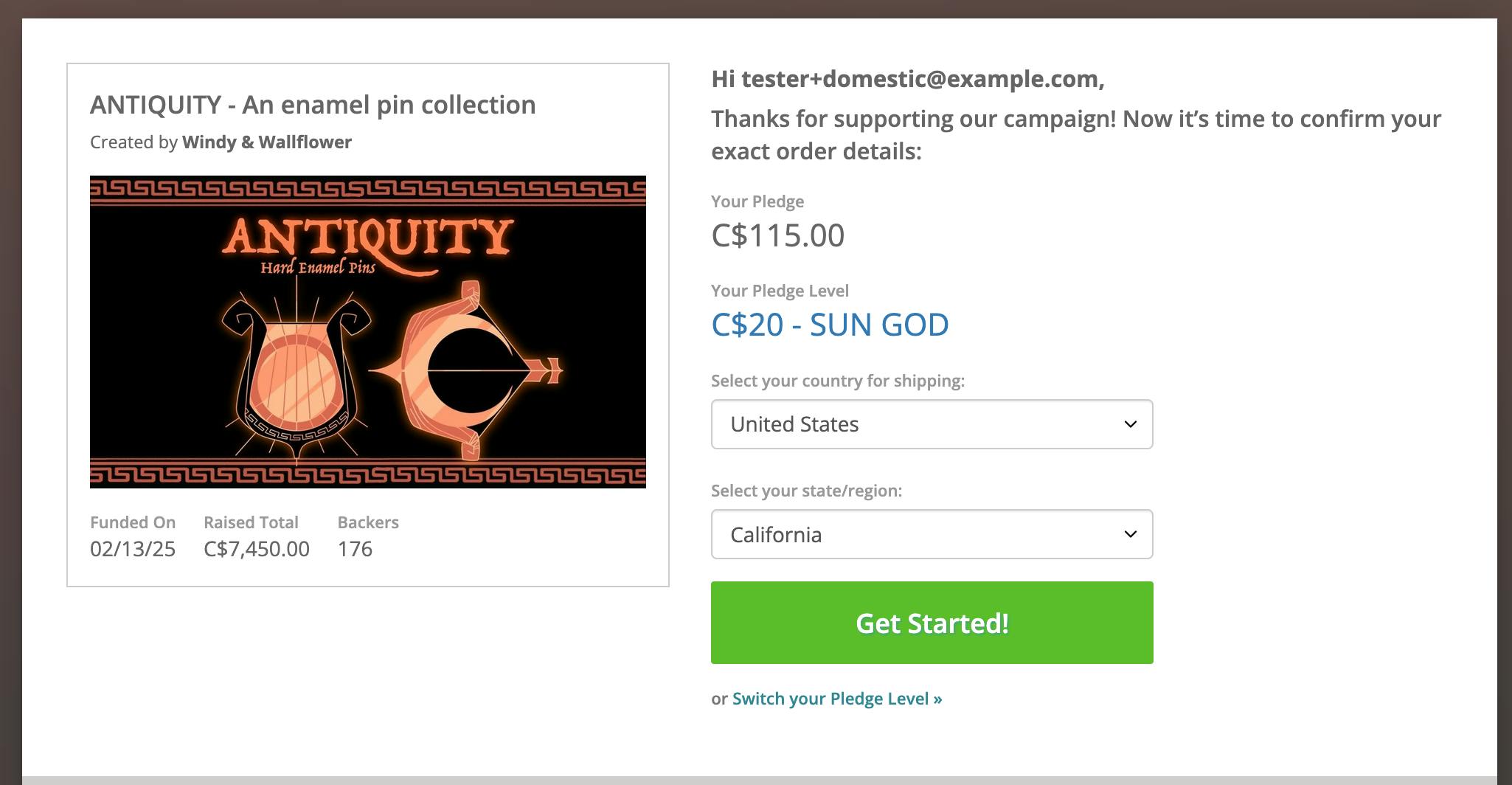Click the creator name Windy & Wallflower
The width and height of the screenshot is (1512, 785).
267,142
